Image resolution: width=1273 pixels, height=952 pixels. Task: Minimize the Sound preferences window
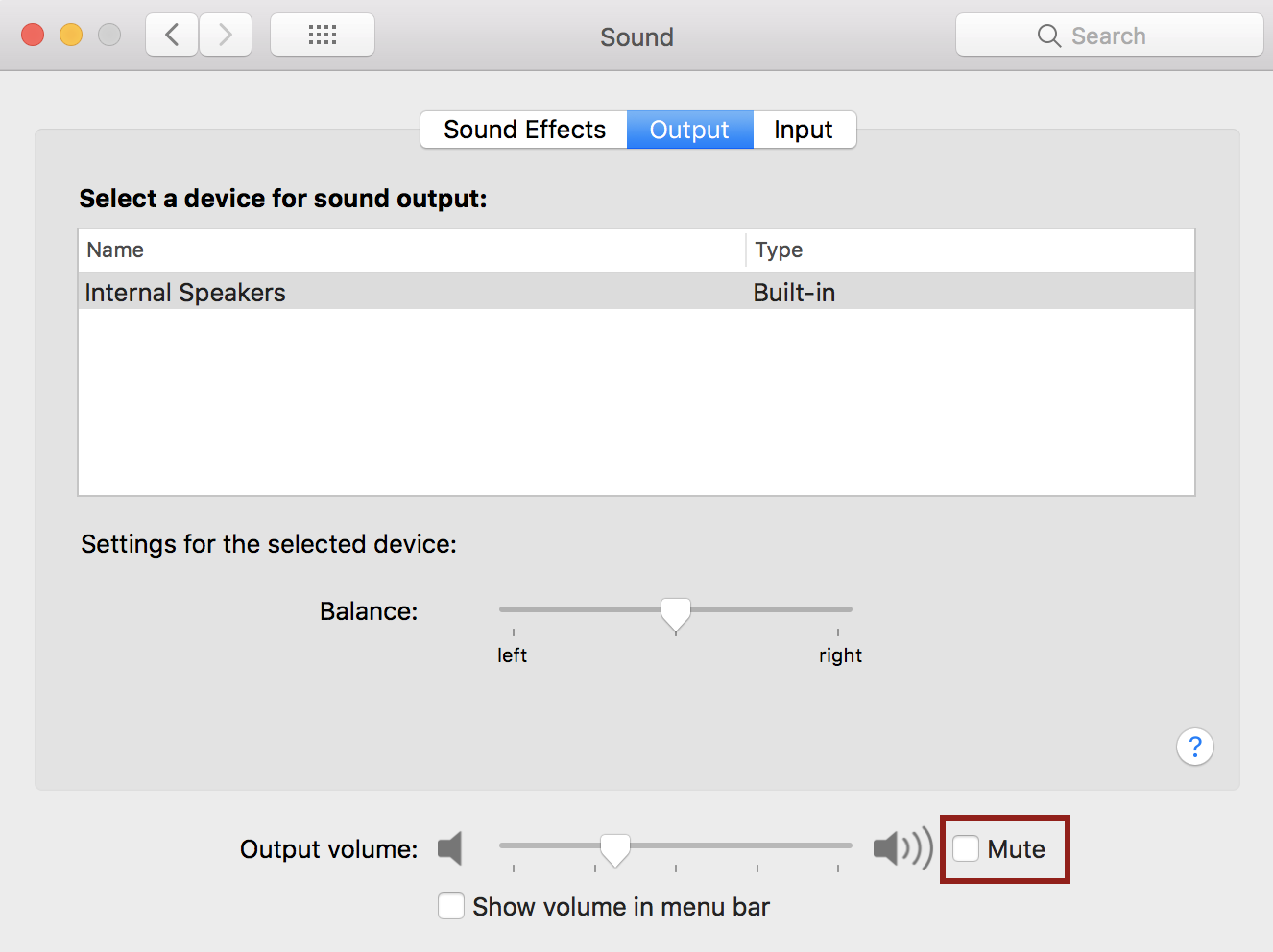71,35
